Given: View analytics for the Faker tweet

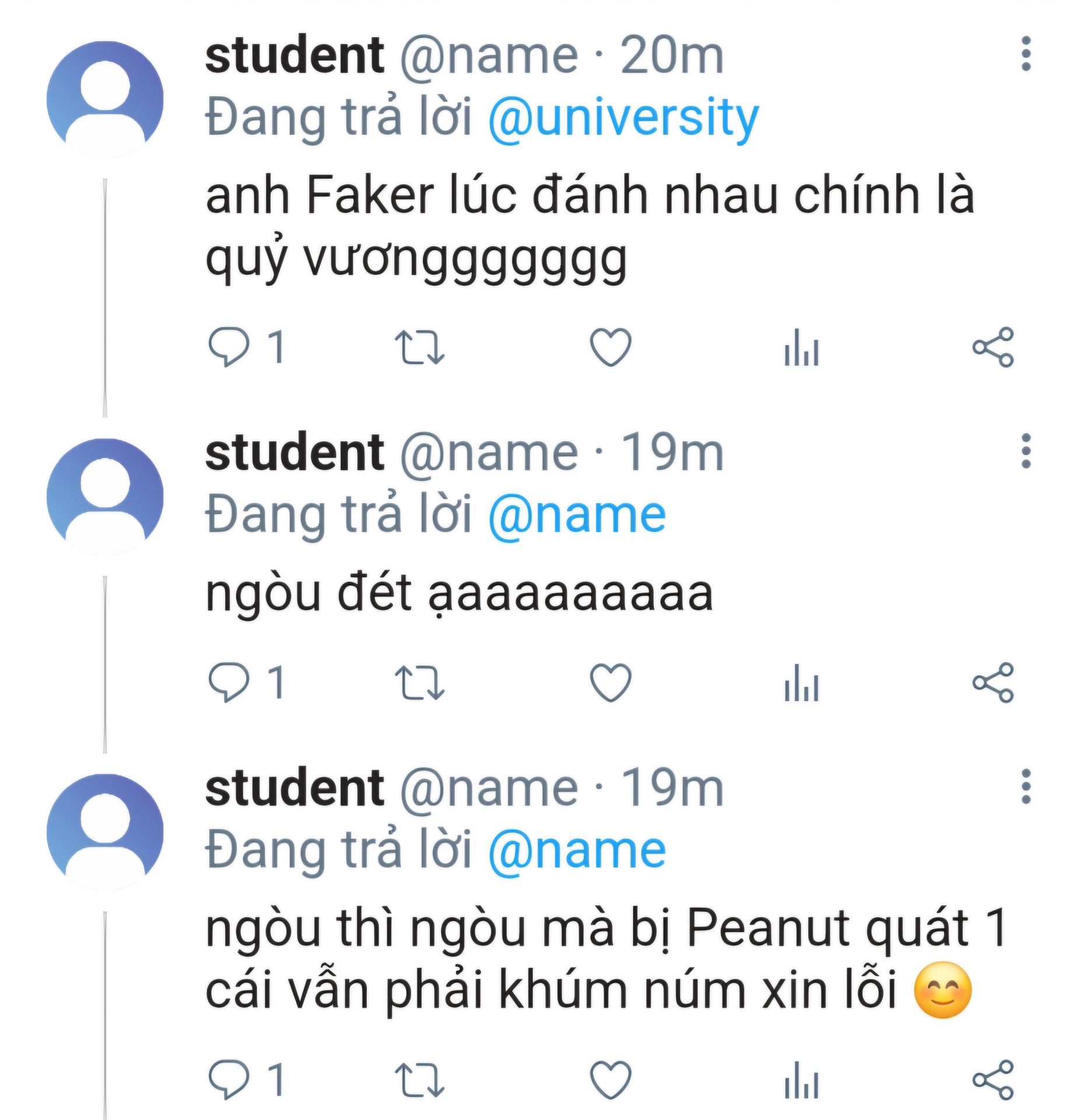Looking at the screenshot, I should [x=802, y=347].
